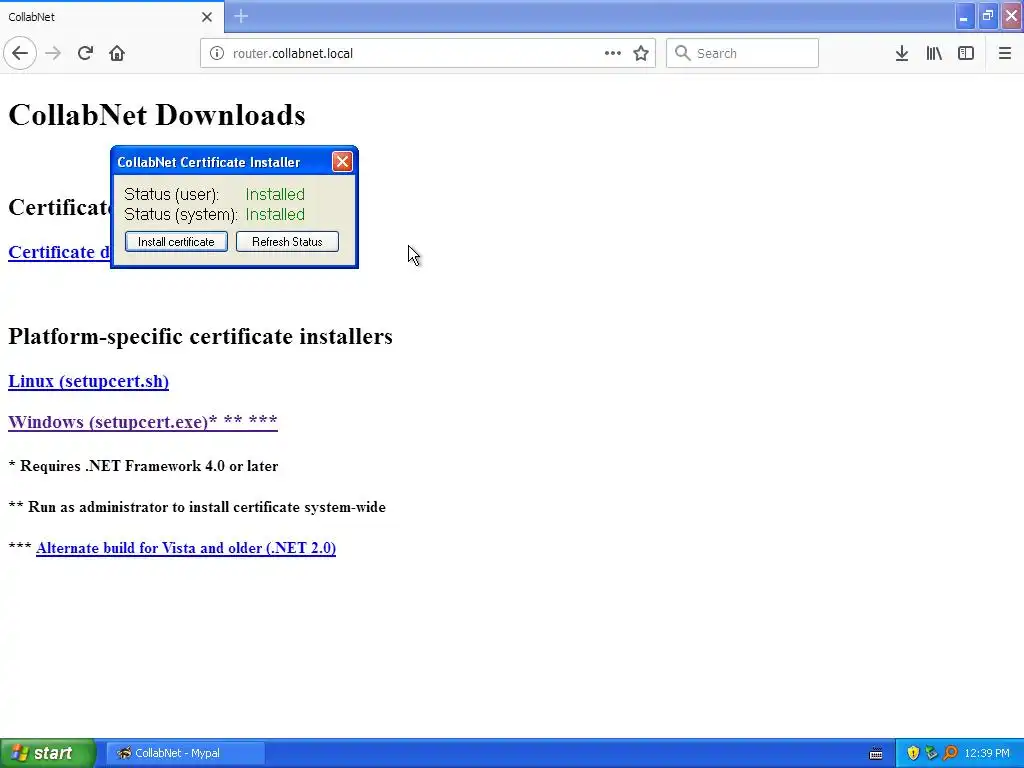Click the magnifier tray icon
Screen dimensions: 1024x768
tap(950, 753)
